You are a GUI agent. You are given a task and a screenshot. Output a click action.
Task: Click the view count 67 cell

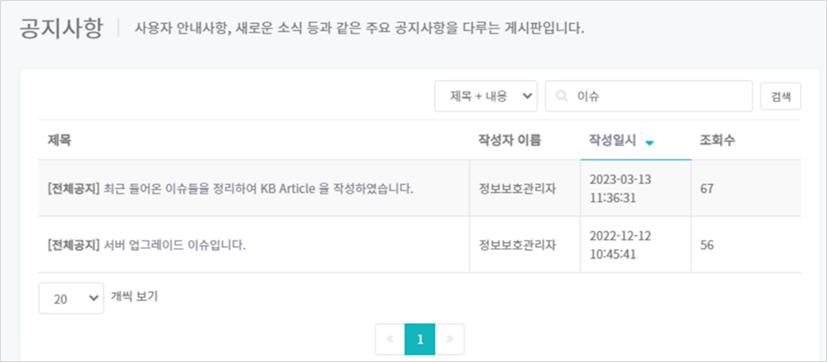[x=707, y=189]
